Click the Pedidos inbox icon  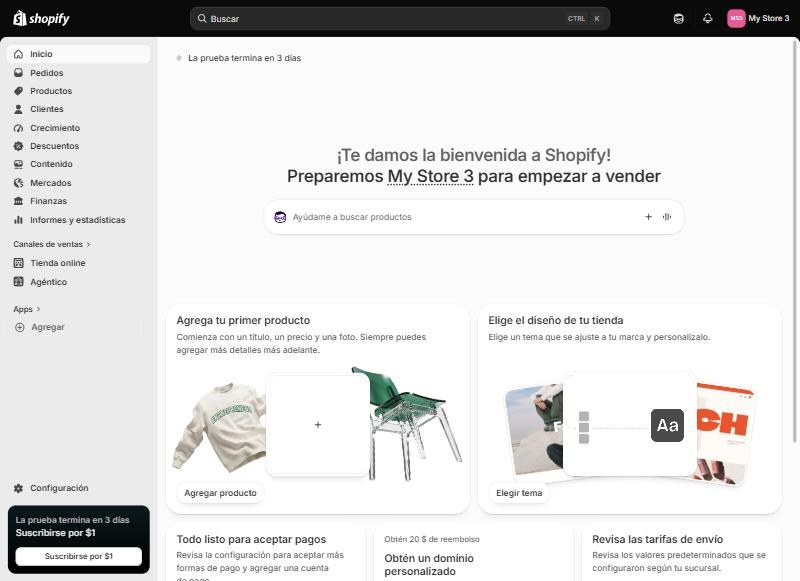(18, 73)
